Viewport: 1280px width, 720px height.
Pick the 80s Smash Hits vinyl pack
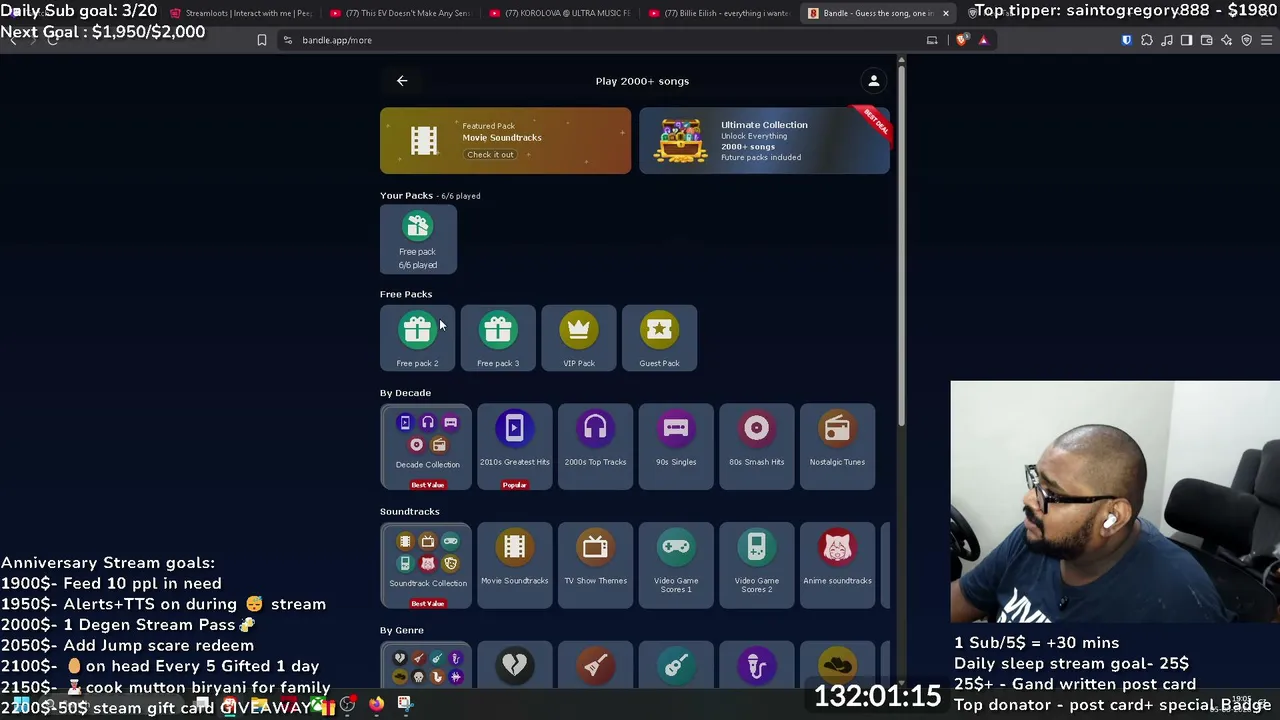(x=756, y=446)
